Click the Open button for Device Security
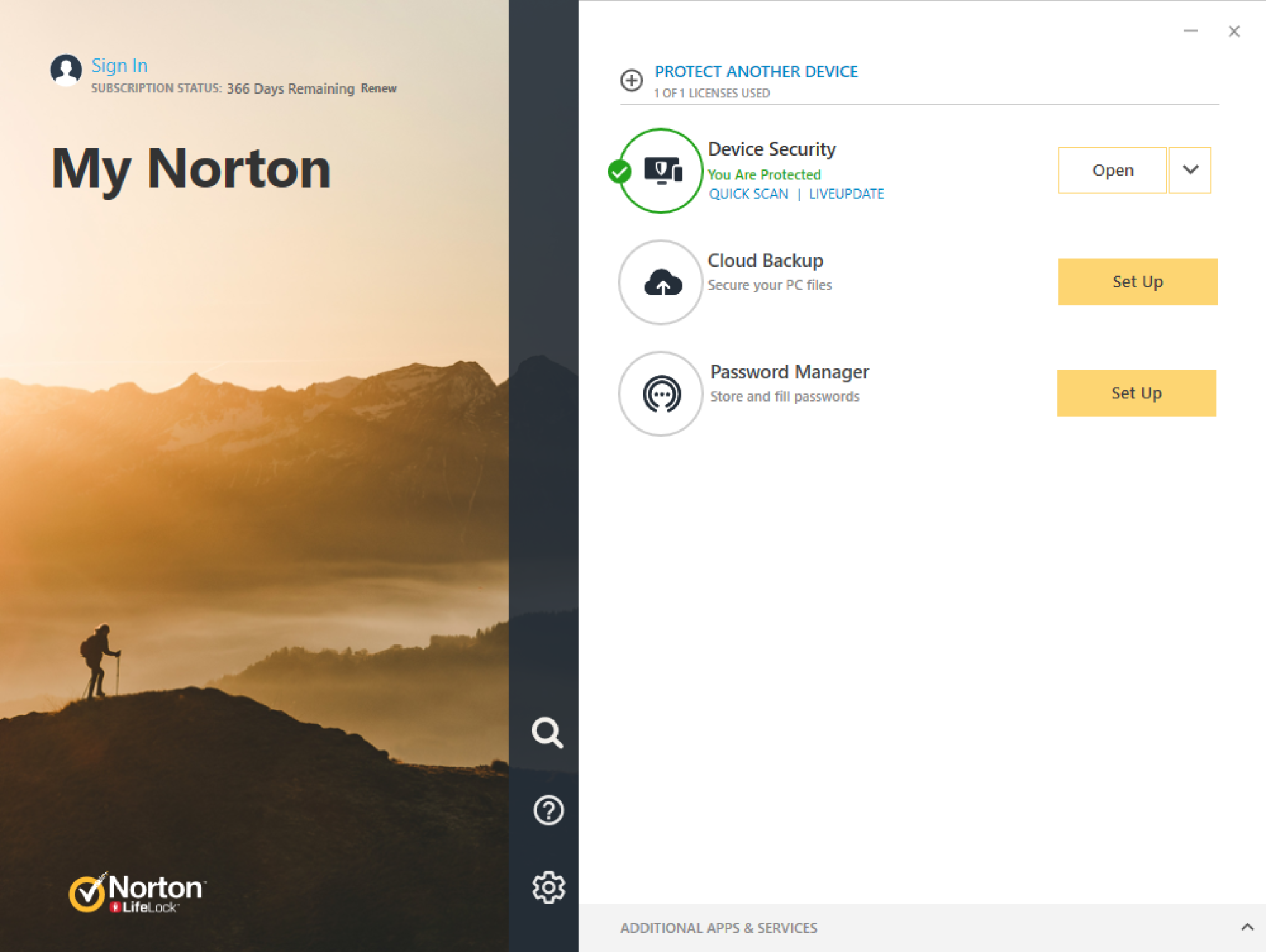Image resolution: width=1266 pixels, height=952 pixels. pyautogui.click(x=1113, y=170)
